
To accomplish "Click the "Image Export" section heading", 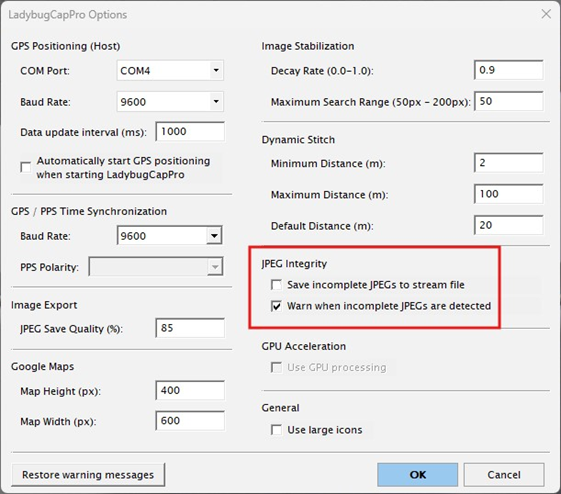I will click(x=44, y=305).
